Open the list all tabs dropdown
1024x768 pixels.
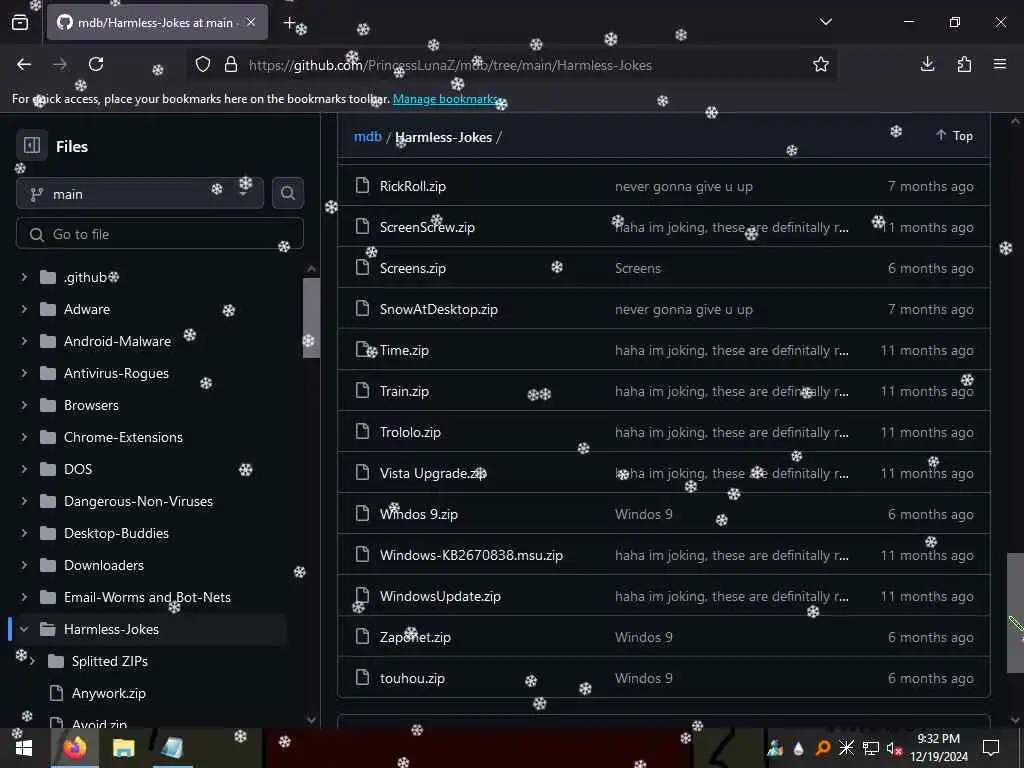coord(825,22)
